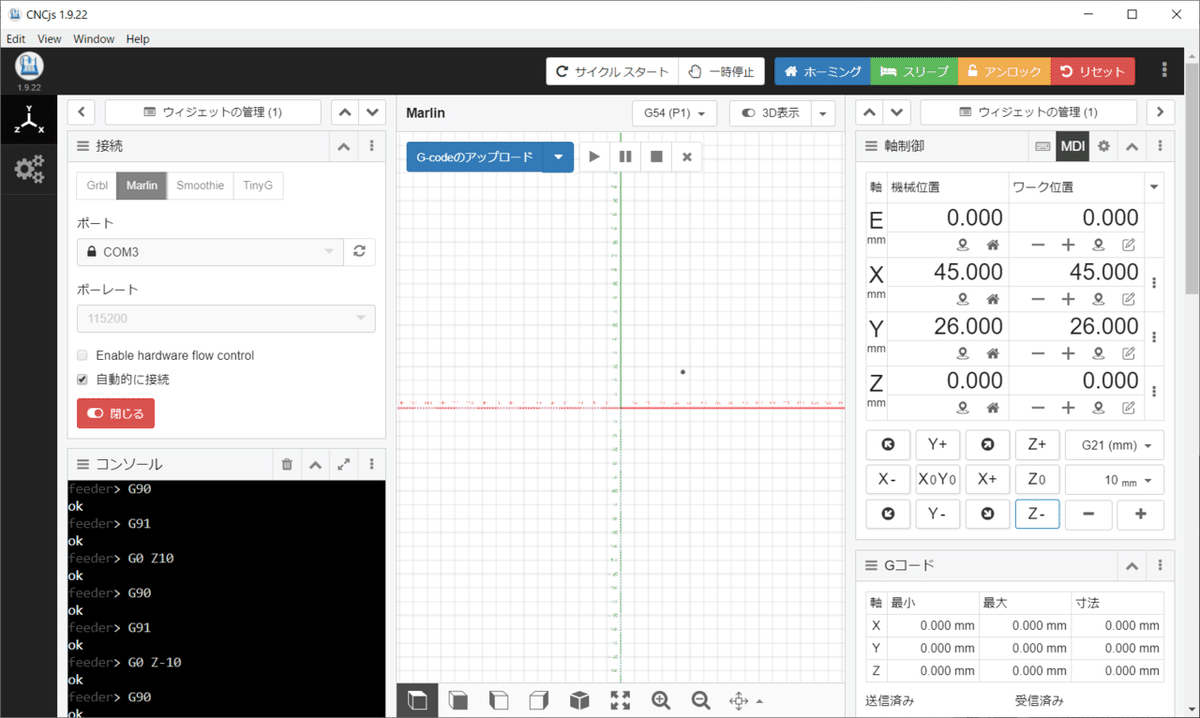Zoom in on the visualizer
Image resolution: width=1200 pixels, height=718 pixels.
660,700
